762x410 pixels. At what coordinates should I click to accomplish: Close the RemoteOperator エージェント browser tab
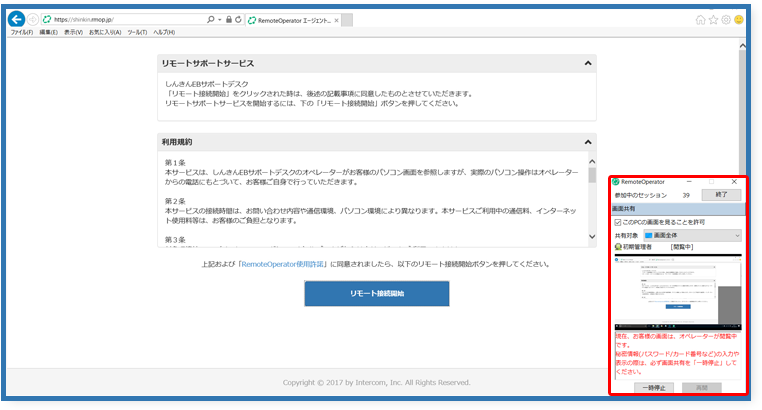click(x=336, y=20)
